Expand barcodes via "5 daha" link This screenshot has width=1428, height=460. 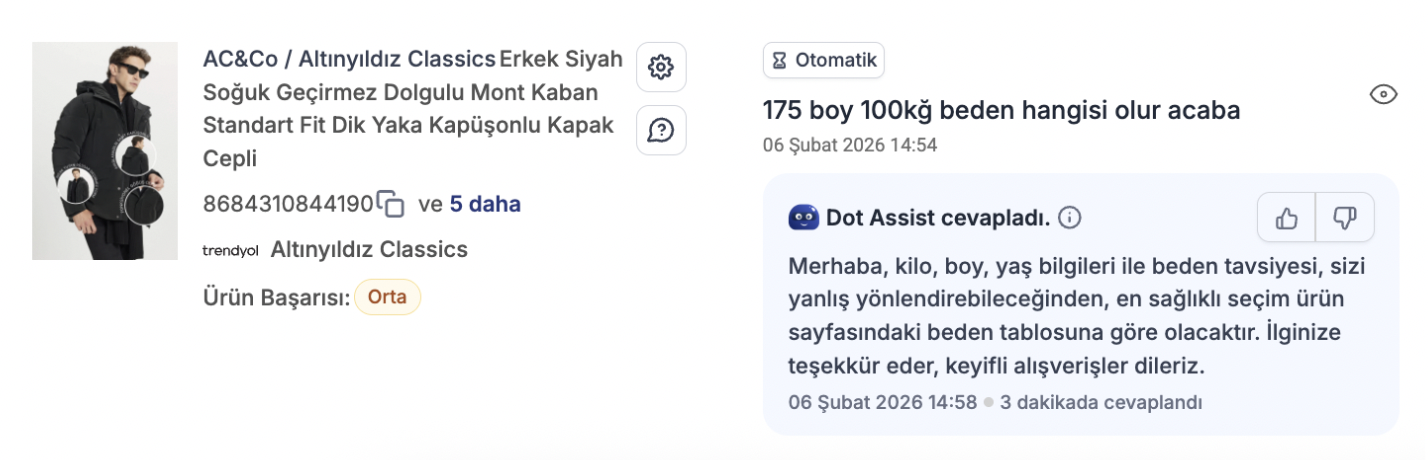click(485, 204)
